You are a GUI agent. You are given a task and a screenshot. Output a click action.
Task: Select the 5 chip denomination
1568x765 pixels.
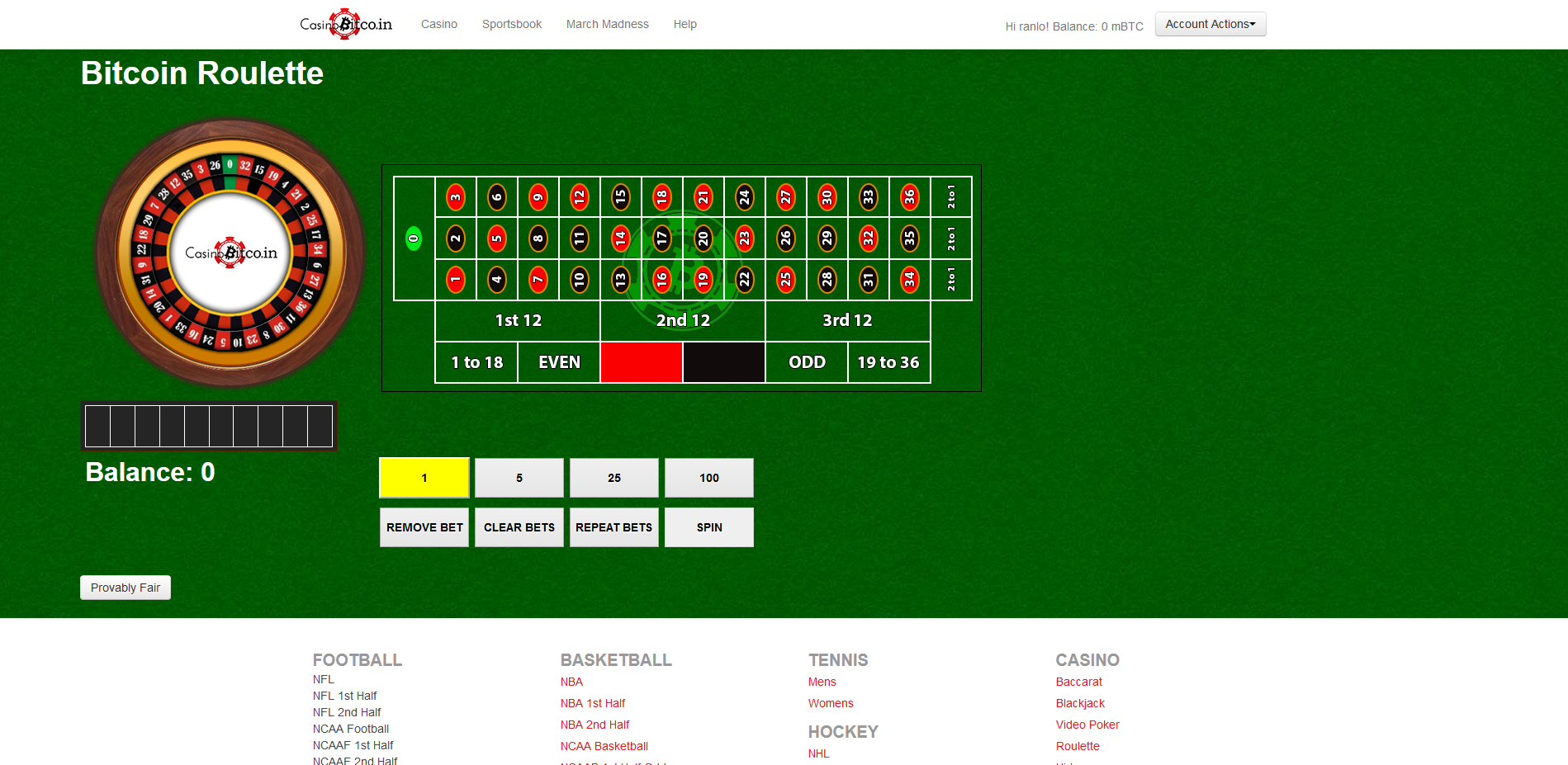(x=519, y=478)
